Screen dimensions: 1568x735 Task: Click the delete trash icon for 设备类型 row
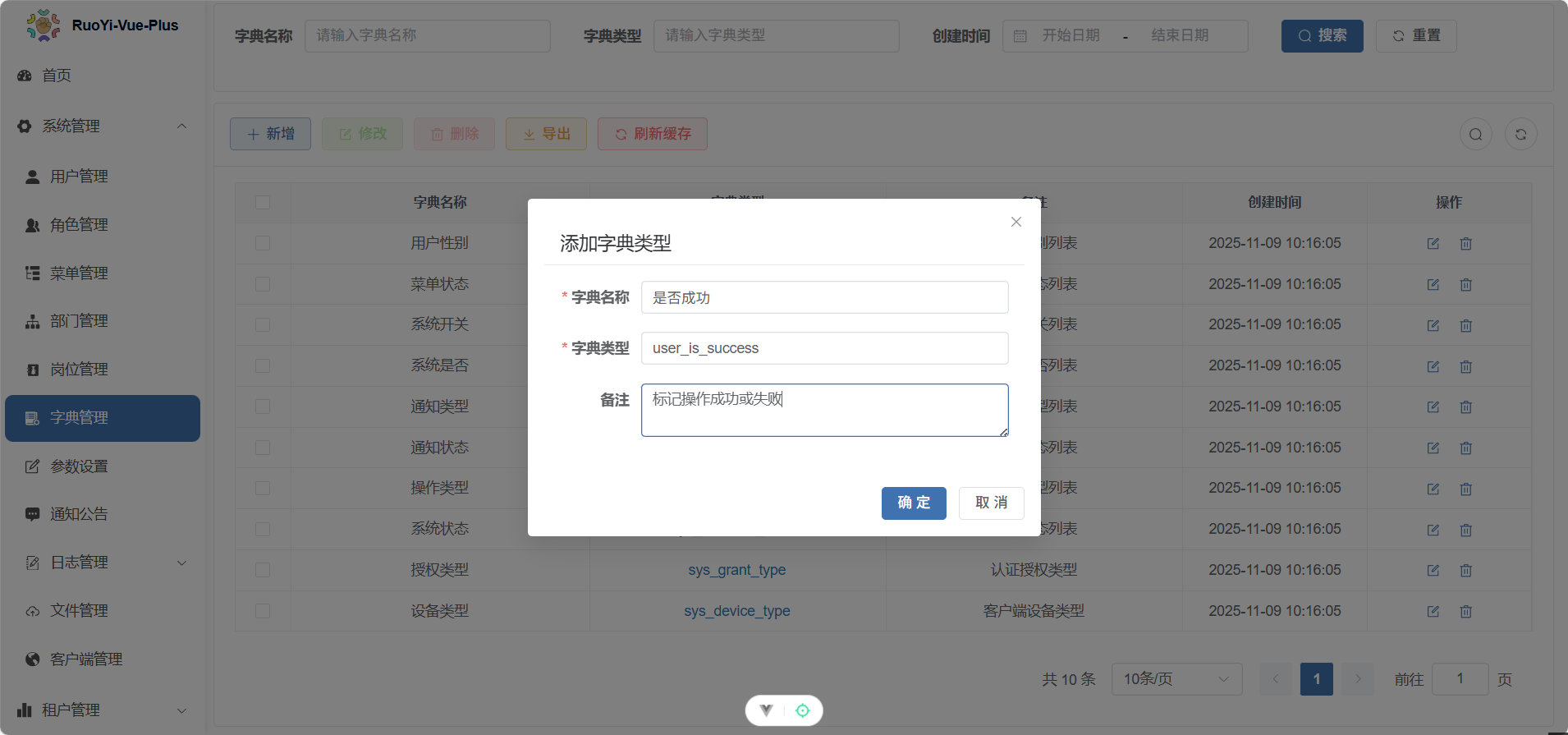(1465, 612)
